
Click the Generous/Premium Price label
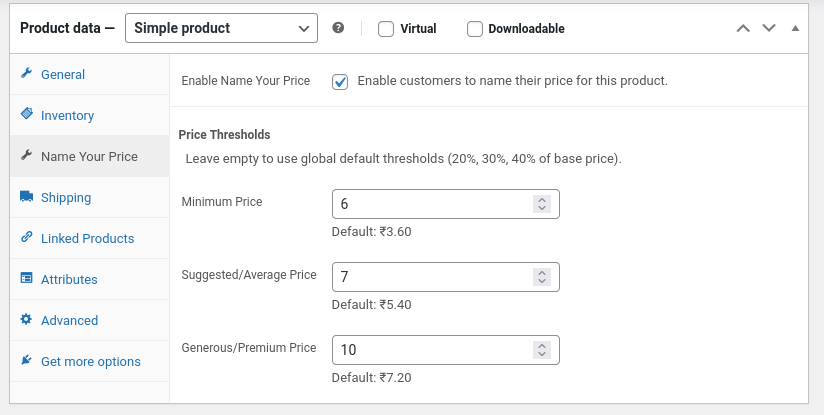click(x=249, y=348)
